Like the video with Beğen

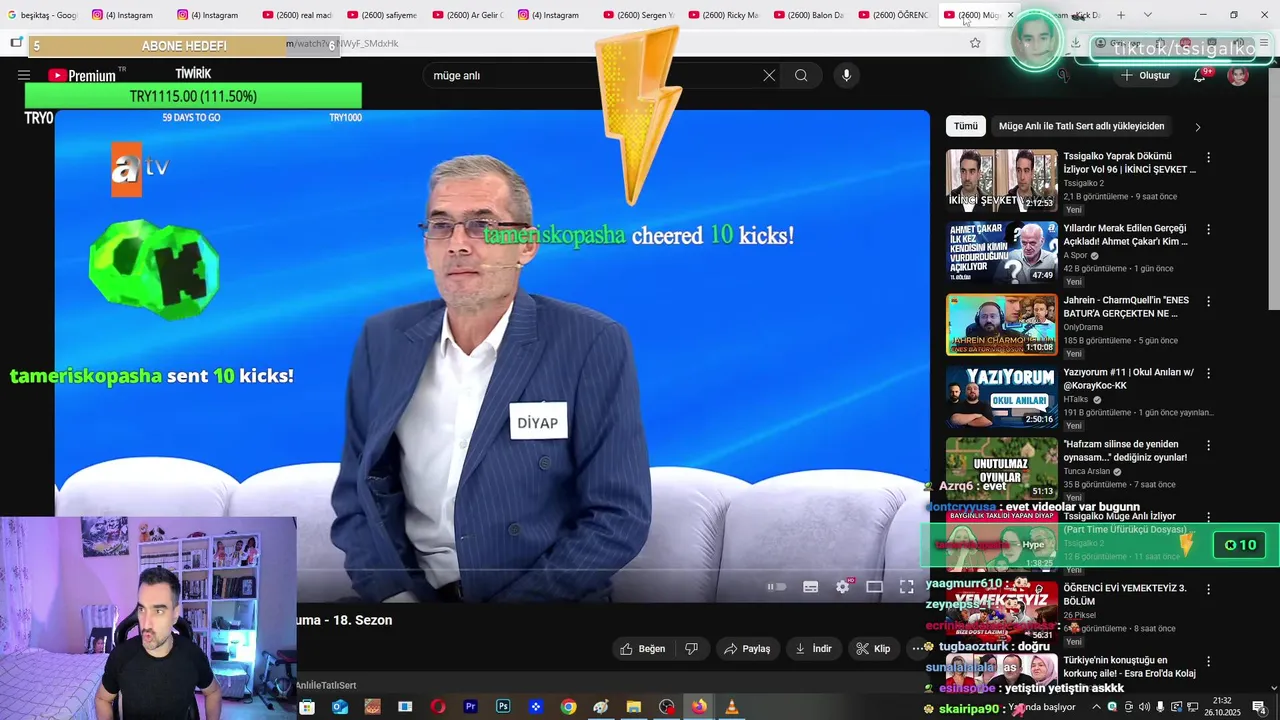click(642, 649)
